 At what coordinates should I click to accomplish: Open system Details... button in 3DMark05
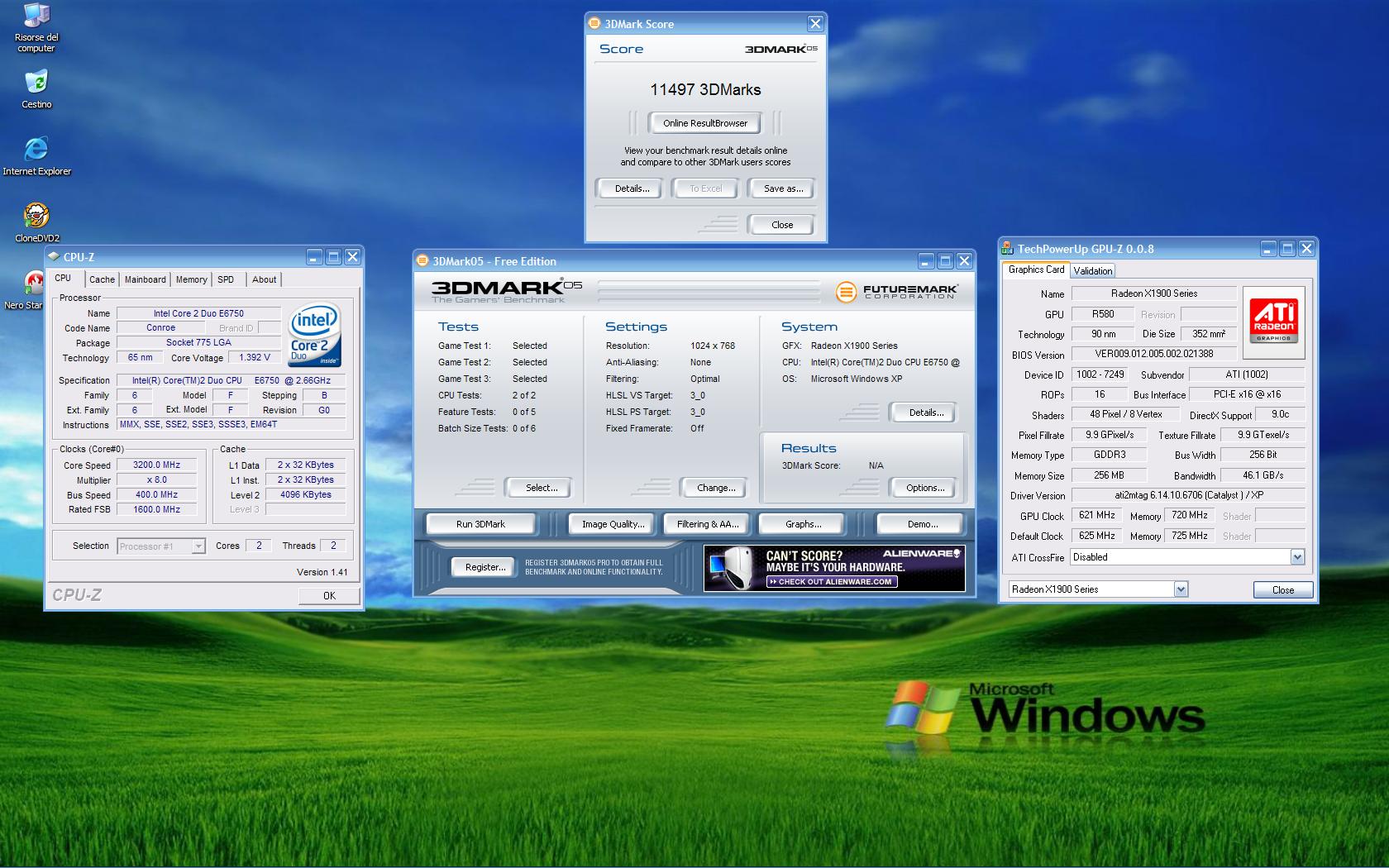coord(926,413)
